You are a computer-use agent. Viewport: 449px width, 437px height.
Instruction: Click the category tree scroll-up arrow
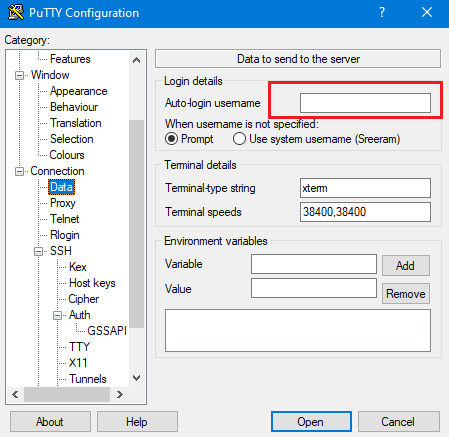(x=136, y=60)
